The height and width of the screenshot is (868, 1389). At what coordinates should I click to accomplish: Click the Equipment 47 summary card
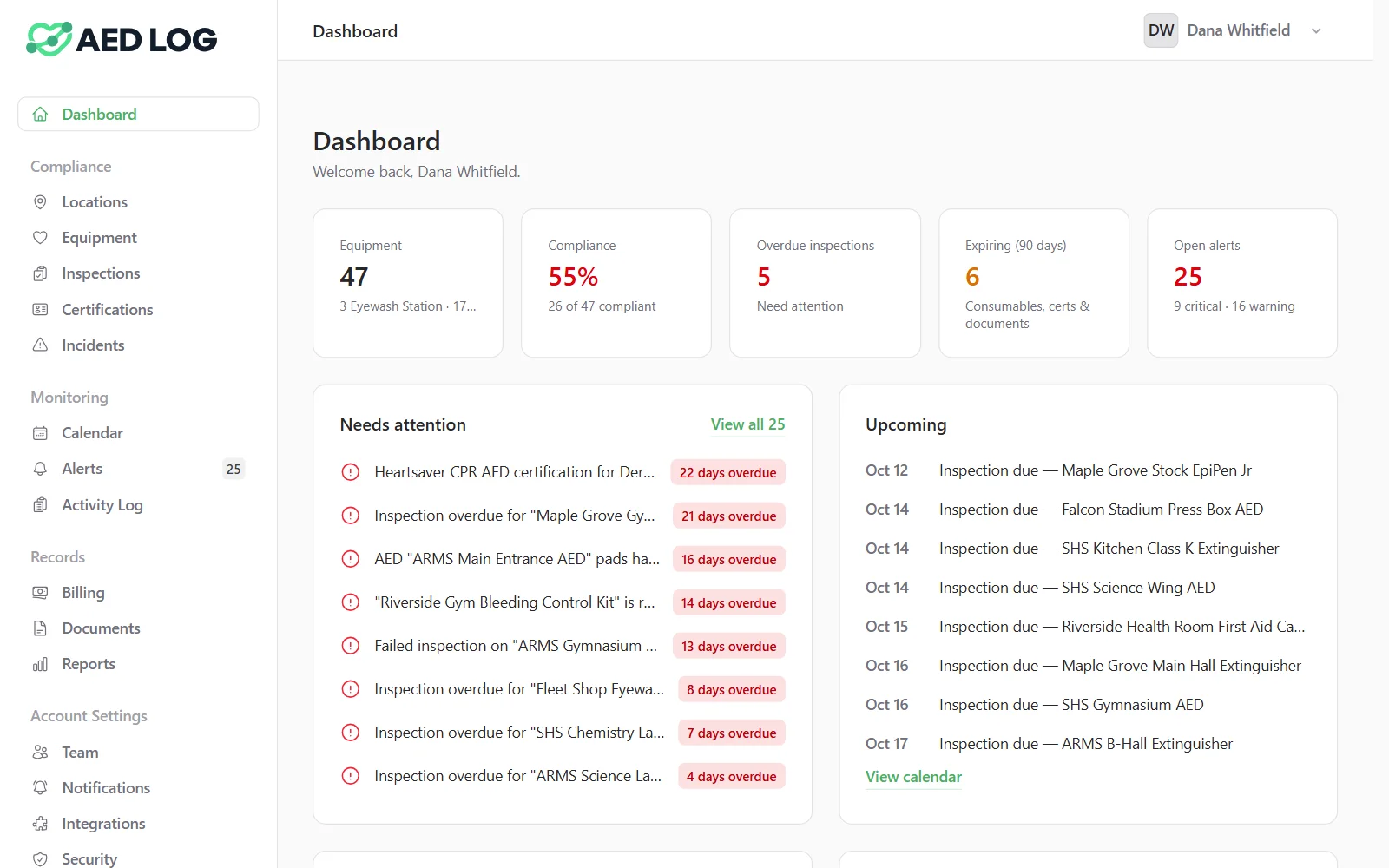pyautogui.click(x=408, y=283)
